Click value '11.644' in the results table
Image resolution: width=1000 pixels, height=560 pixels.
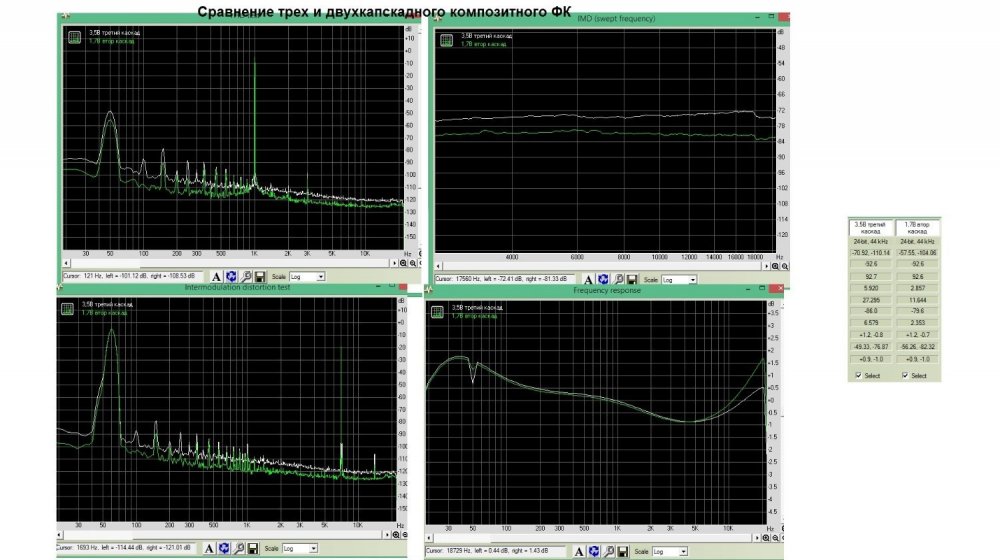pos(917,300)
